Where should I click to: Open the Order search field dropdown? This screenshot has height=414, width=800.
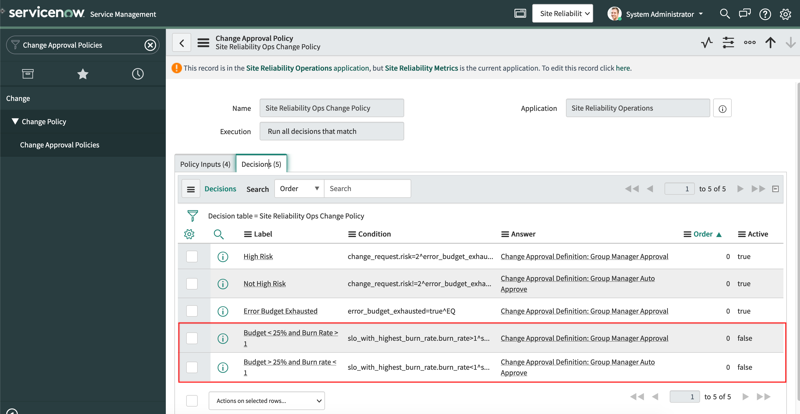299,188
